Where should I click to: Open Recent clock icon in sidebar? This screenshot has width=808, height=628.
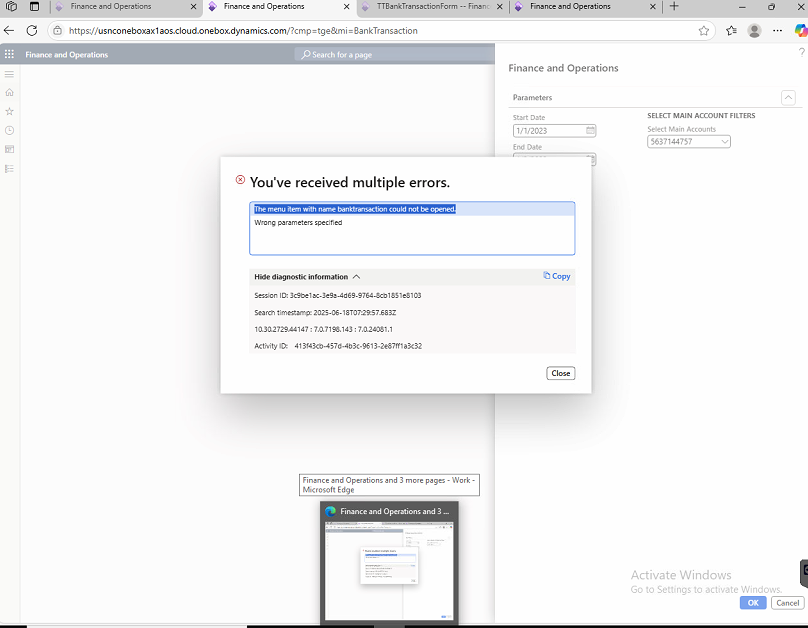tap(9, 130)
